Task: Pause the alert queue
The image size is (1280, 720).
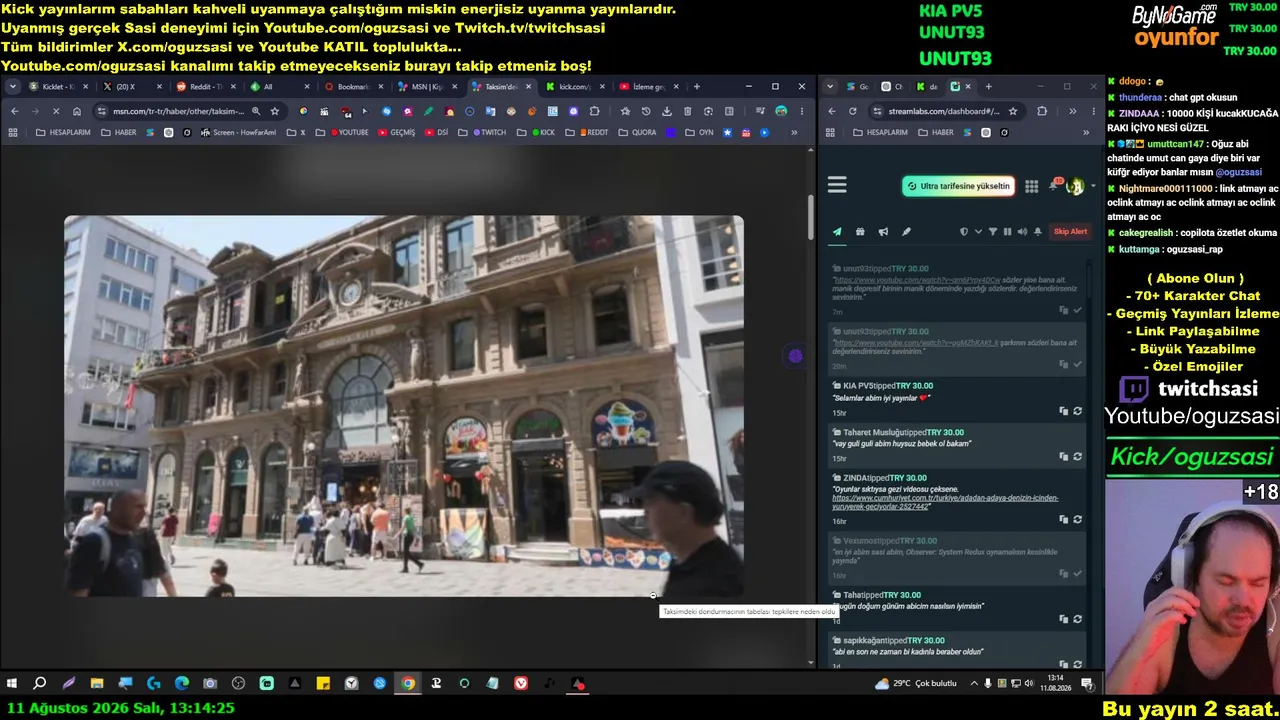Action: [x=1007, y=232]
